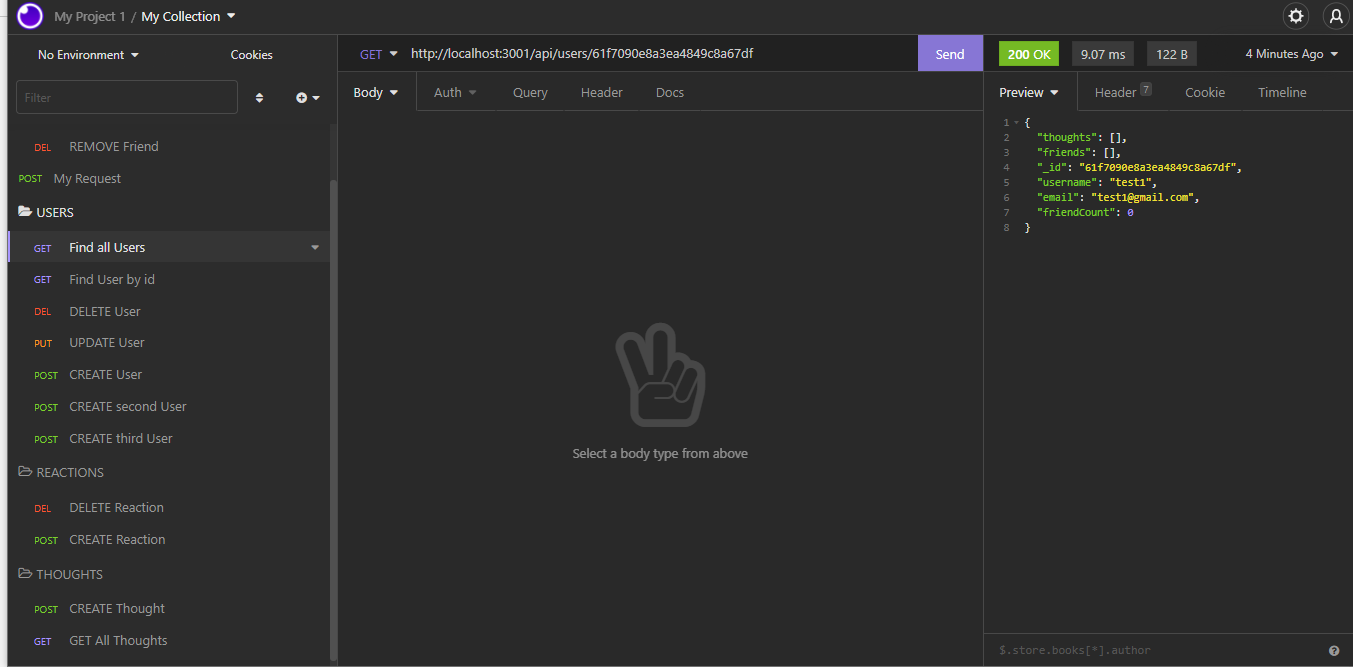The image size is (1353, 667).
Task: Select the Find User by id request
Action: click(168, 280)
